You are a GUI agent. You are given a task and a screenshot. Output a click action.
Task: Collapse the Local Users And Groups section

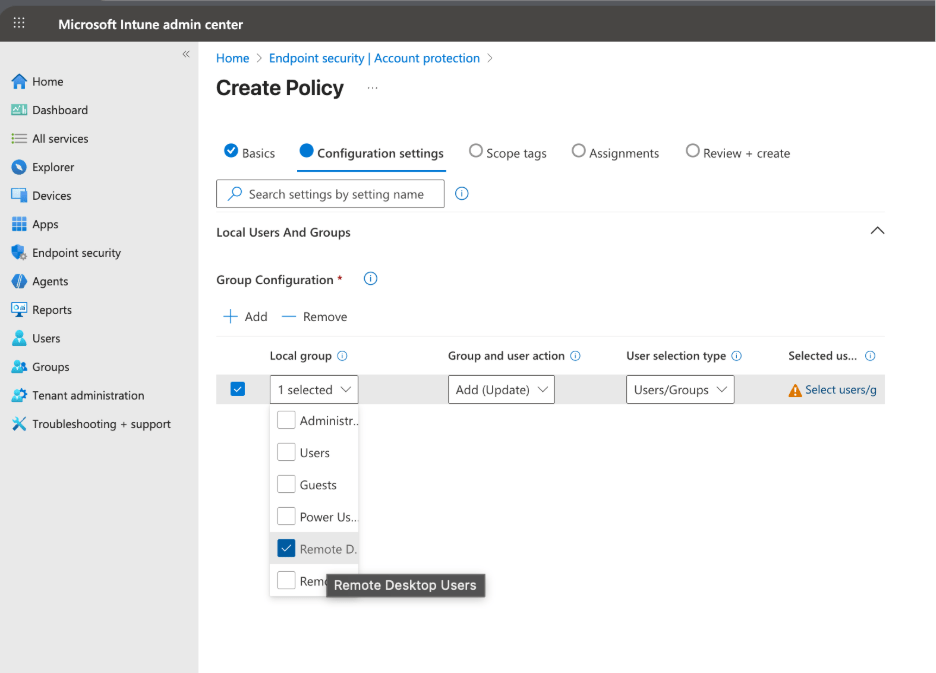point(877,230)
